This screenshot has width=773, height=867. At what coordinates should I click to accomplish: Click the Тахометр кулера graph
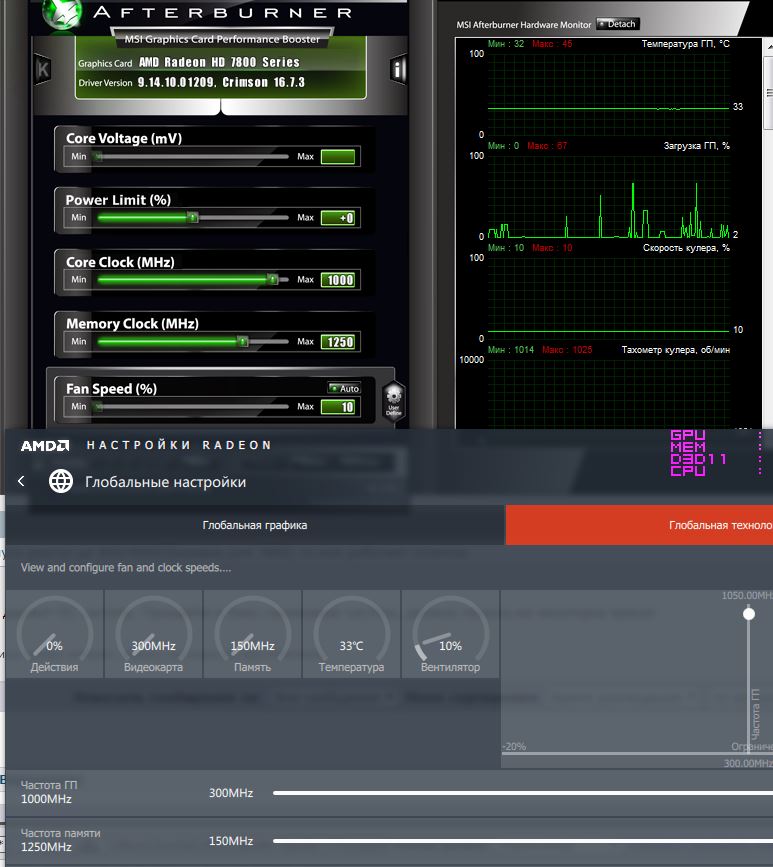click(608, 394)
